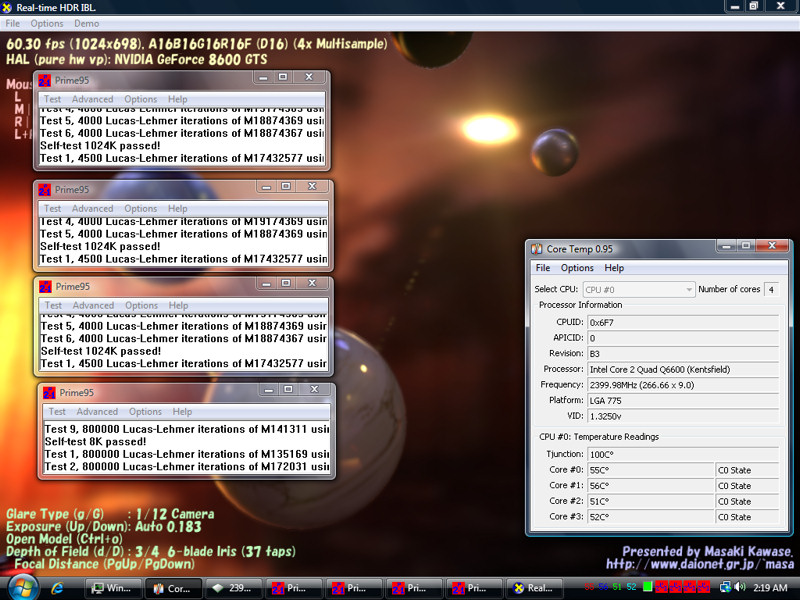Click Core #2's C0 State cell
The width and height of the screenshot is (800, 600).
tap(747, 502)
